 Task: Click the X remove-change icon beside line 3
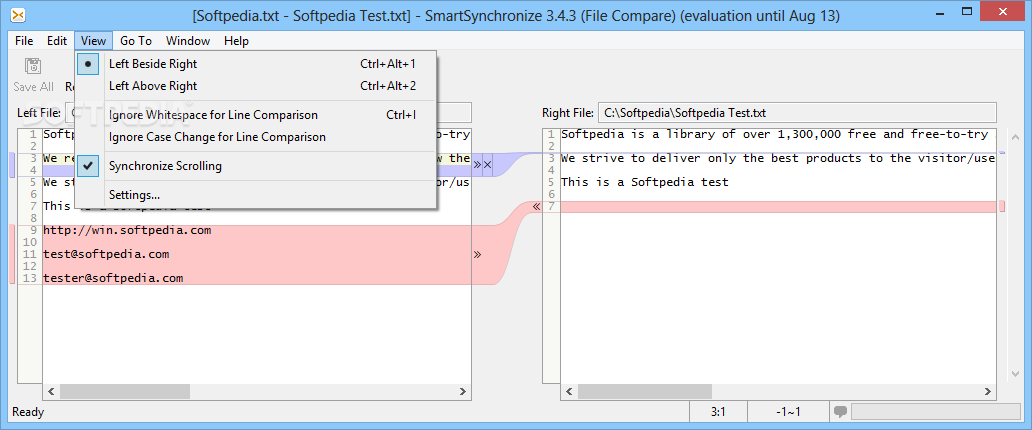click(488, 165)
